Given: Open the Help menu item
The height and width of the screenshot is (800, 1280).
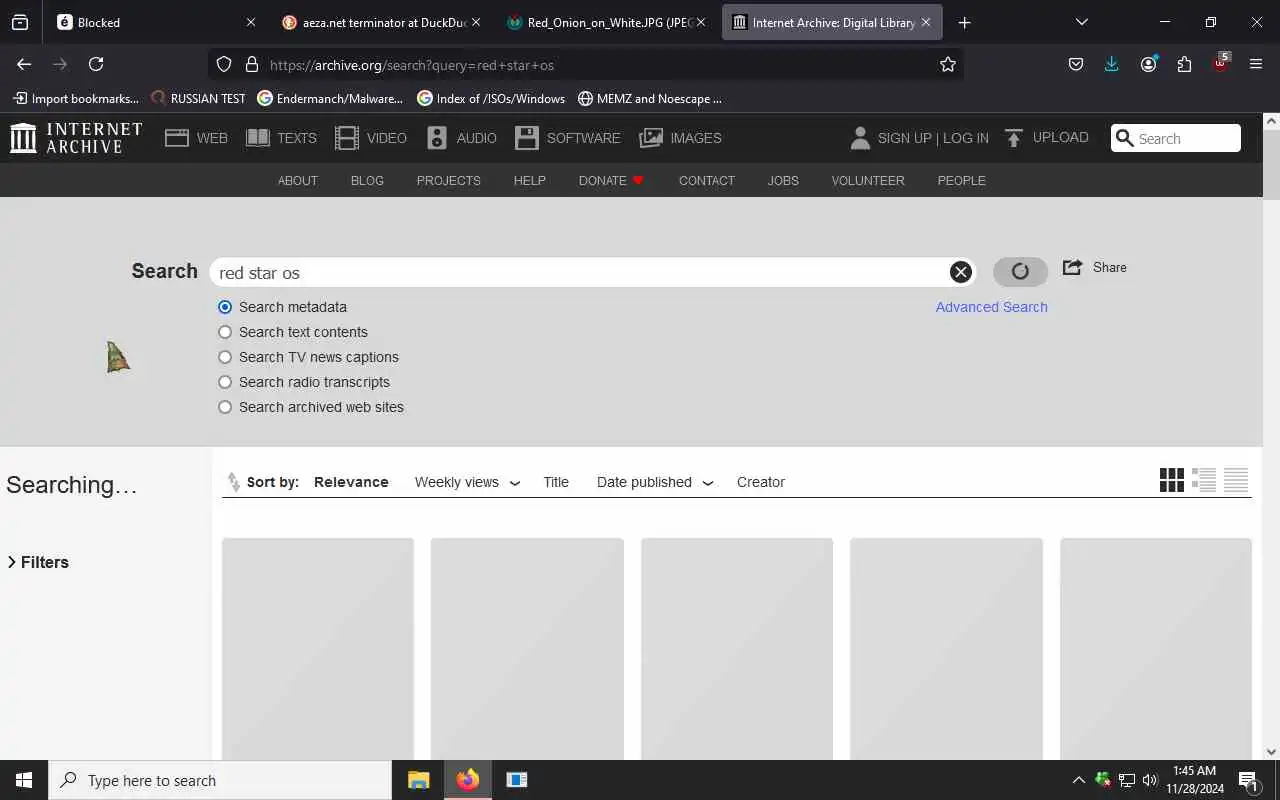Looking at the screenshot, I should [x=530, y=180].
